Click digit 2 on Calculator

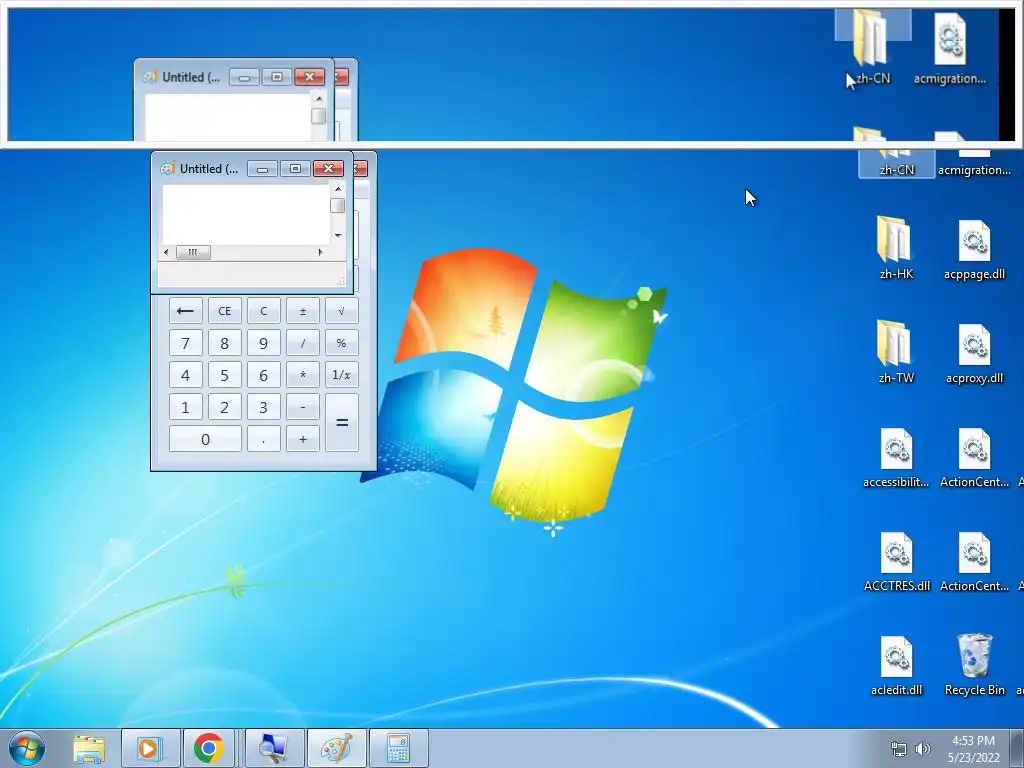tap(224, 407)
